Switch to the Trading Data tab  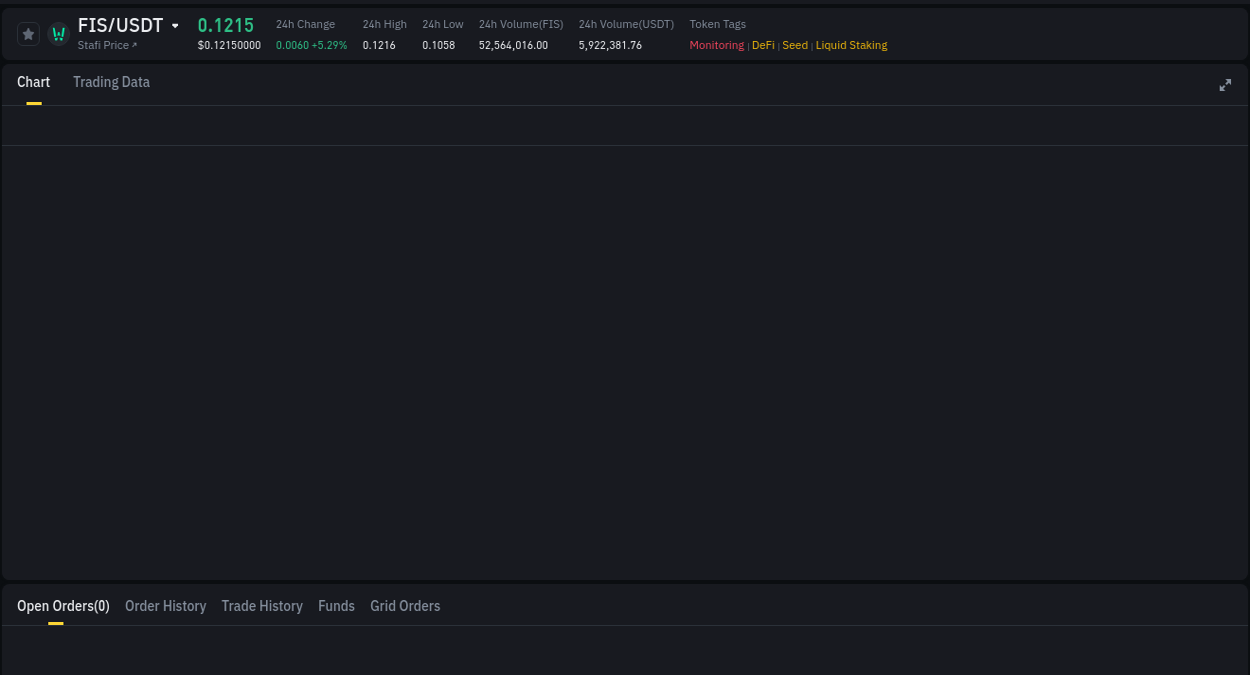(x=111, y=82)
